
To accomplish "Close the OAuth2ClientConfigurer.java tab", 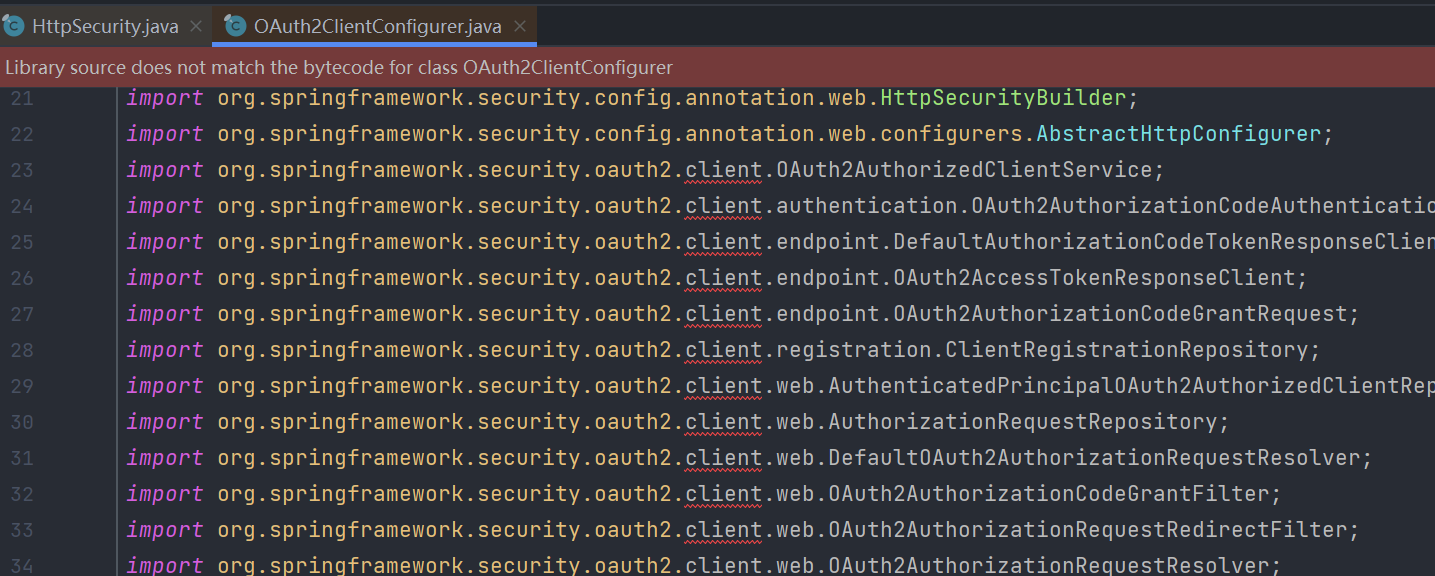I will coord(520,27).
